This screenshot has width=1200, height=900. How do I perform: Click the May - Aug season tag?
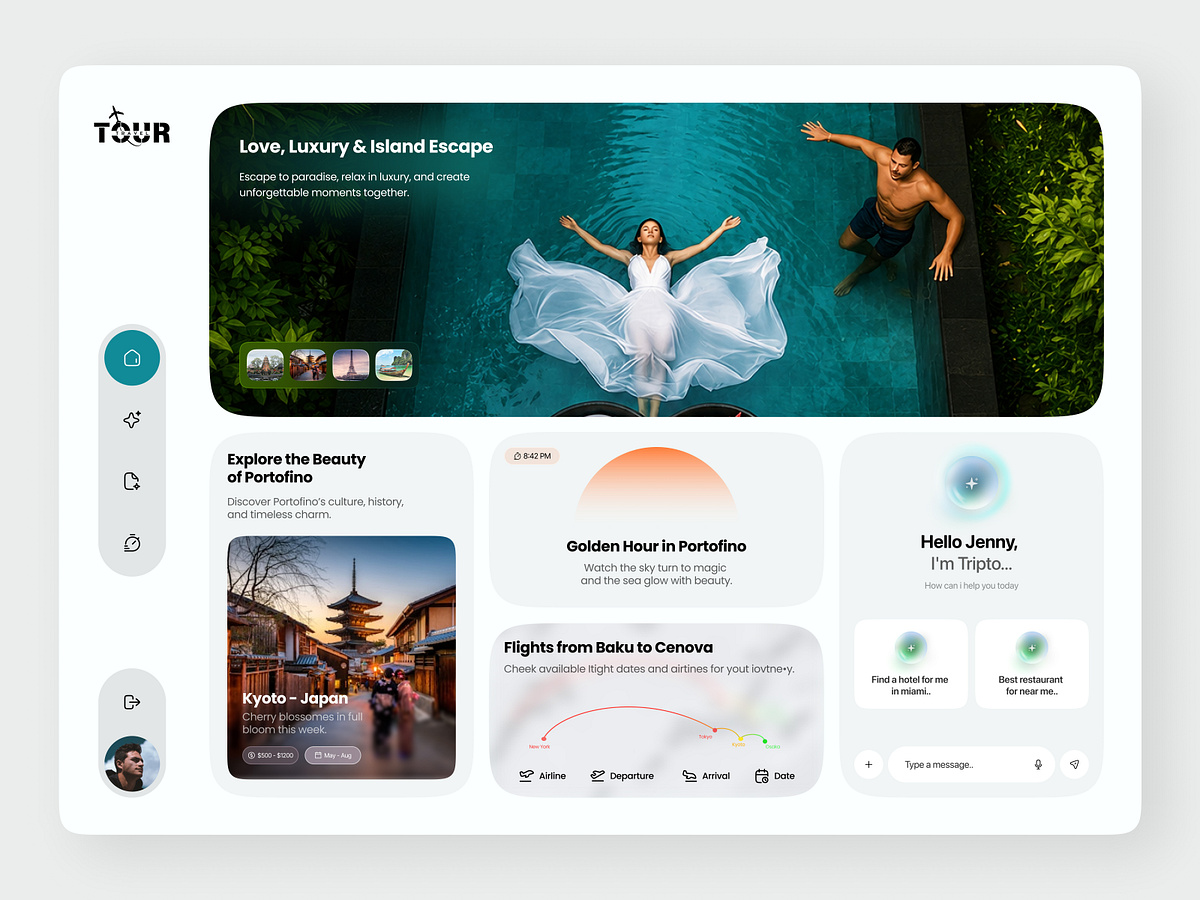click(332, 756)
